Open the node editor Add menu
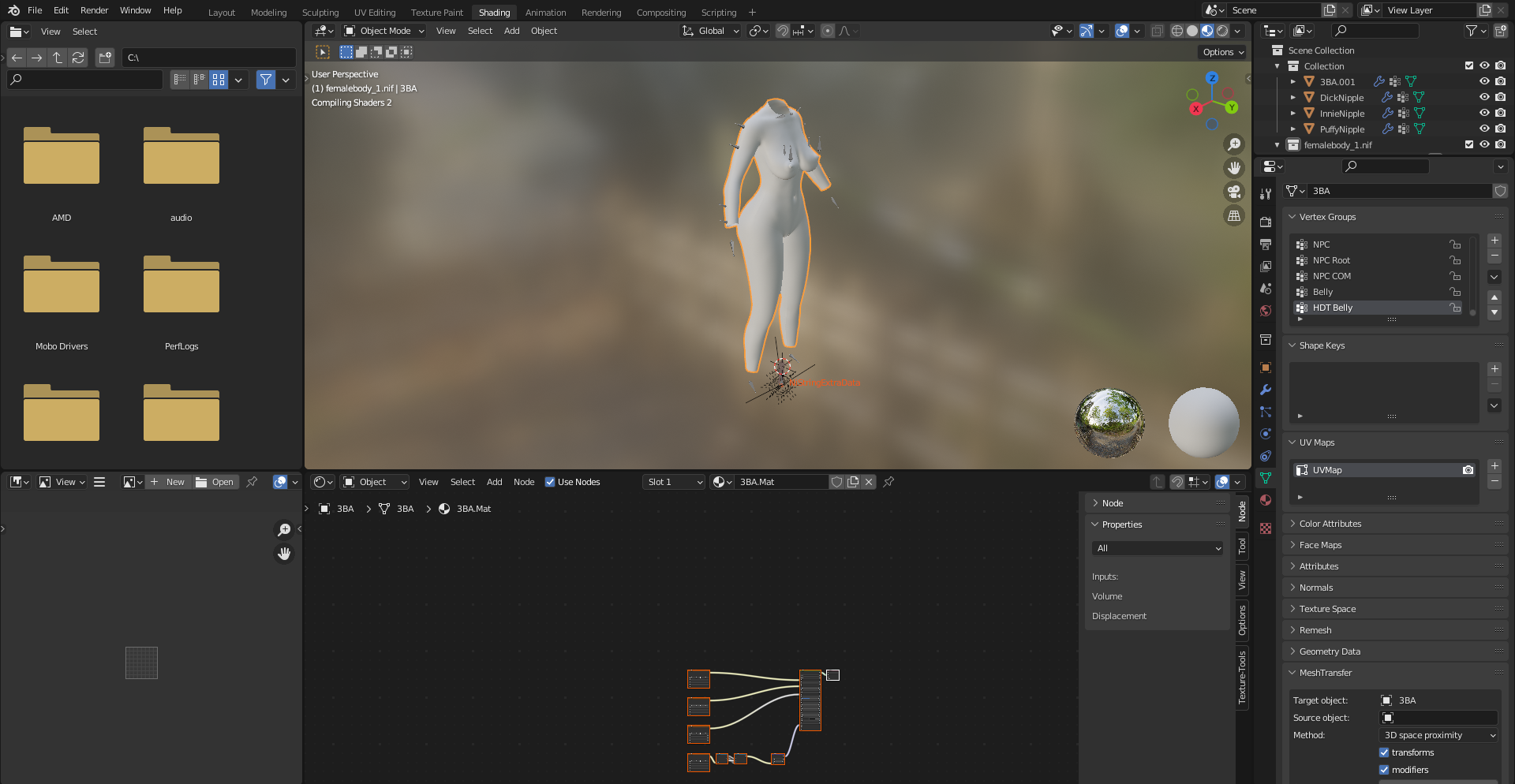This screenshot has width=1515, height=784. pyautogui.click(x=494, y=482)
